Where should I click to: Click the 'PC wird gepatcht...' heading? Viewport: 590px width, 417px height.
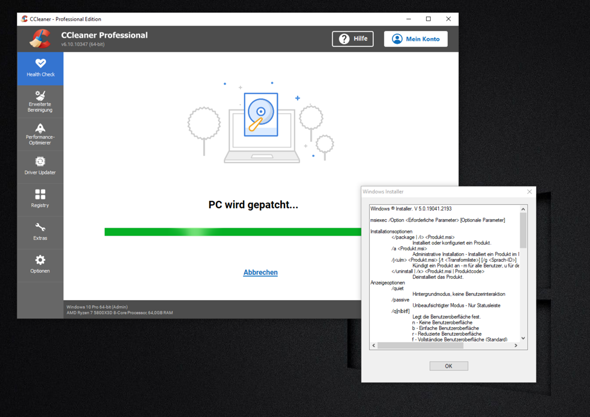(253, 205)
